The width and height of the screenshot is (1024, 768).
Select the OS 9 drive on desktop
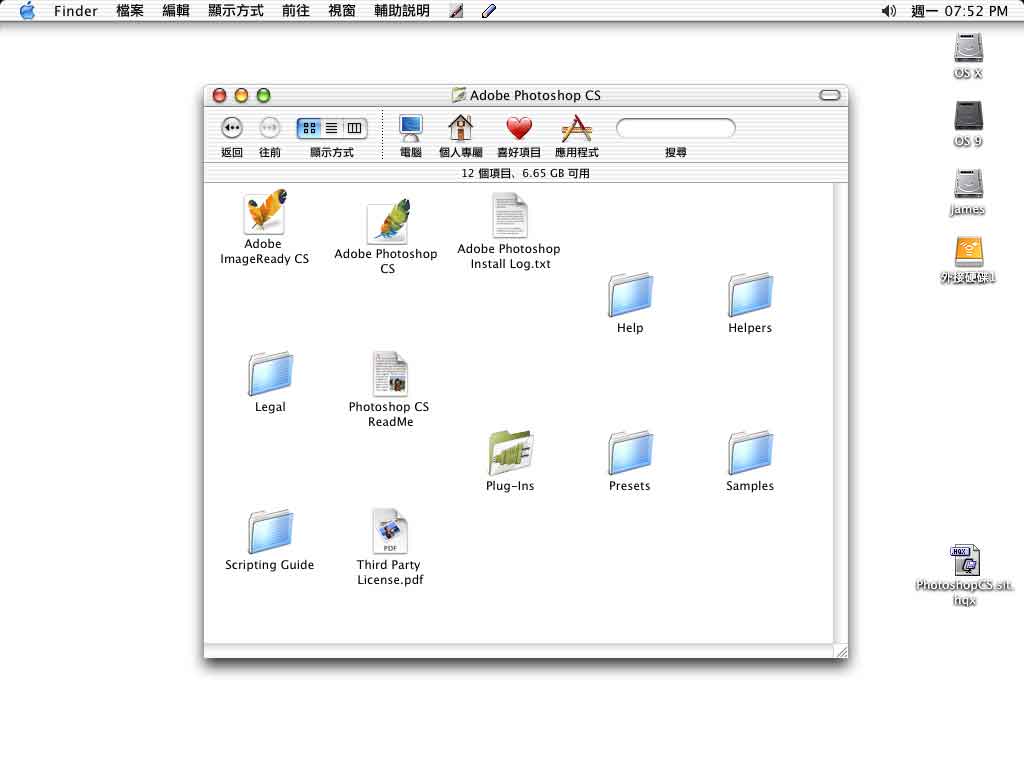pos(968,116)
